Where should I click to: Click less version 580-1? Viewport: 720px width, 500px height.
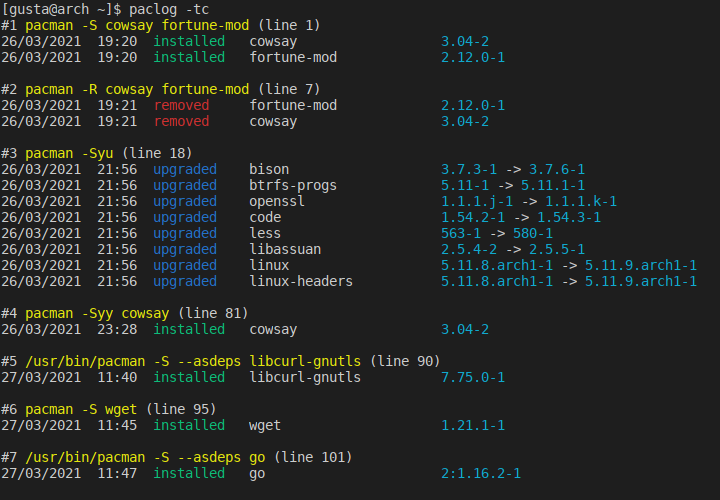click(533, 233)
